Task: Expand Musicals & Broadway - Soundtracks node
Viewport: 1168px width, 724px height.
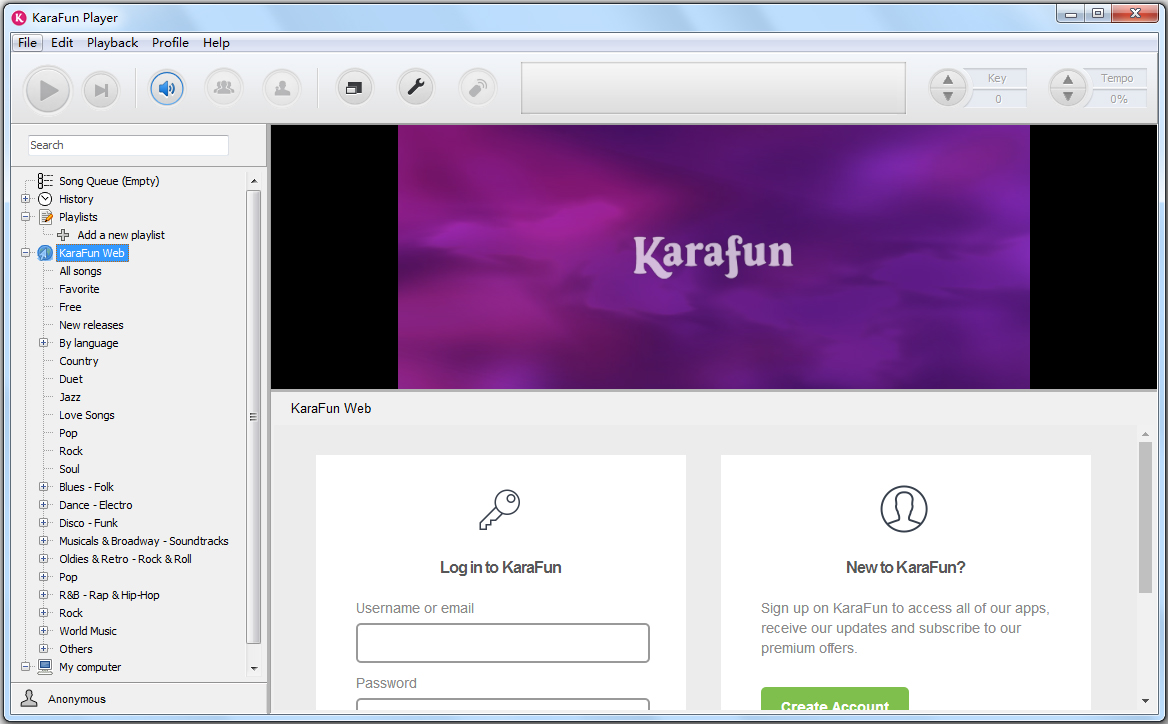Action: click(x=43, y=541)
